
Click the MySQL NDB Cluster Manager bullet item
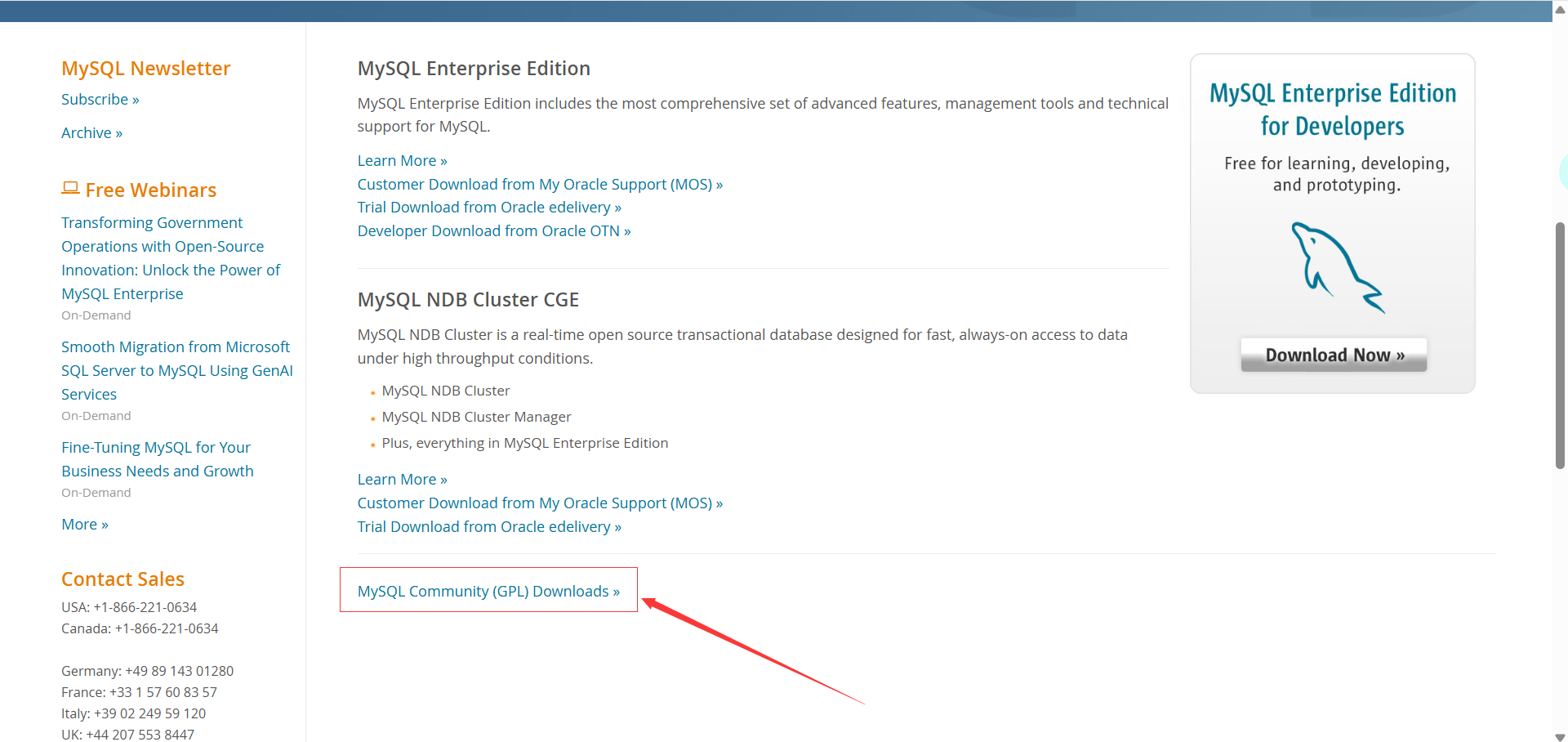[x=476, y=417]
